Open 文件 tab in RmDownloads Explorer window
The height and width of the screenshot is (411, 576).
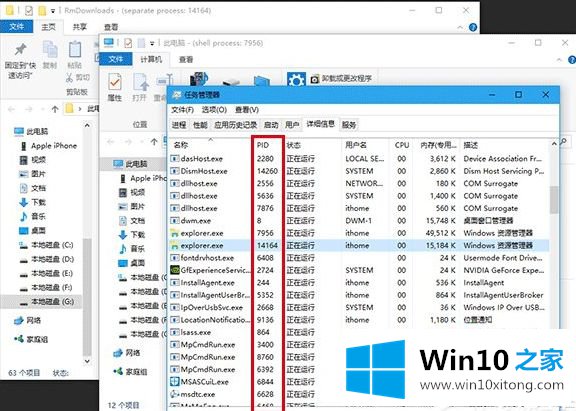coord(16,27)
